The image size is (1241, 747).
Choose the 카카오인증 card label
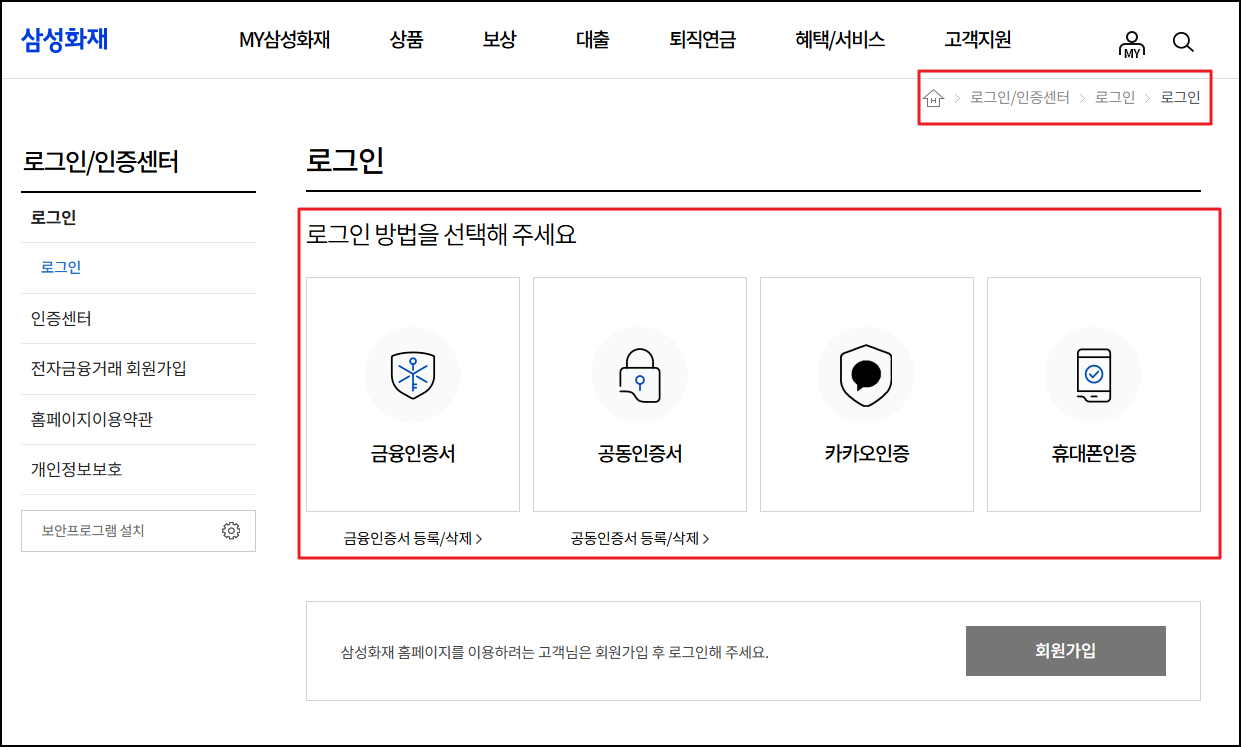[x=866, y=454]
